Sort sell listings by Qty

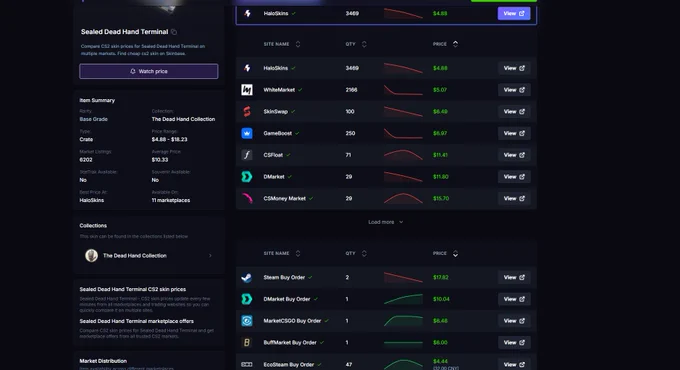pyautogui.click(x=356, y=44)
